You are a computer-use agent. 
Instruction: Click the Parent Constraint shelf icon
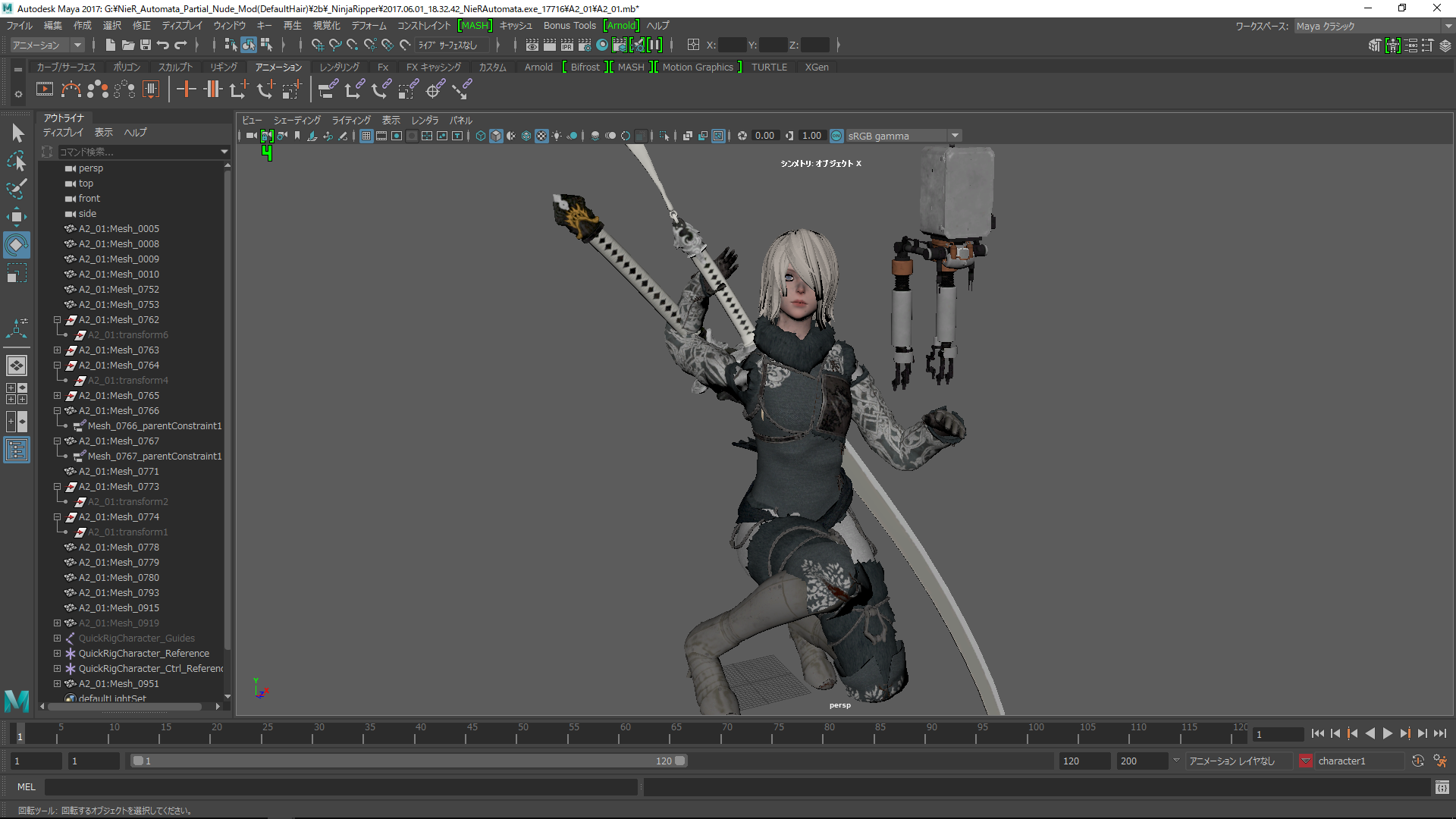(328, 89)
